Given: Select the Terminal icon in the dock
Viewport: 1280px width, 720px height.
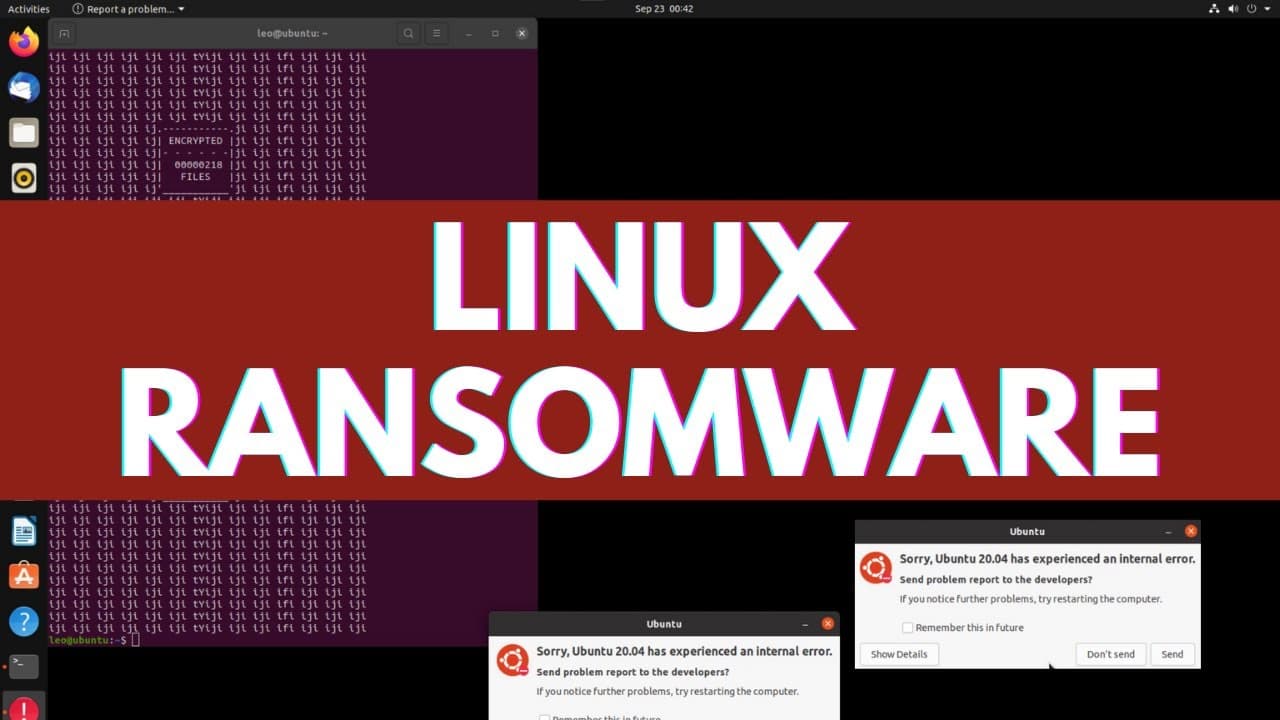Looking at the screenshot, I should pos(24,665).
